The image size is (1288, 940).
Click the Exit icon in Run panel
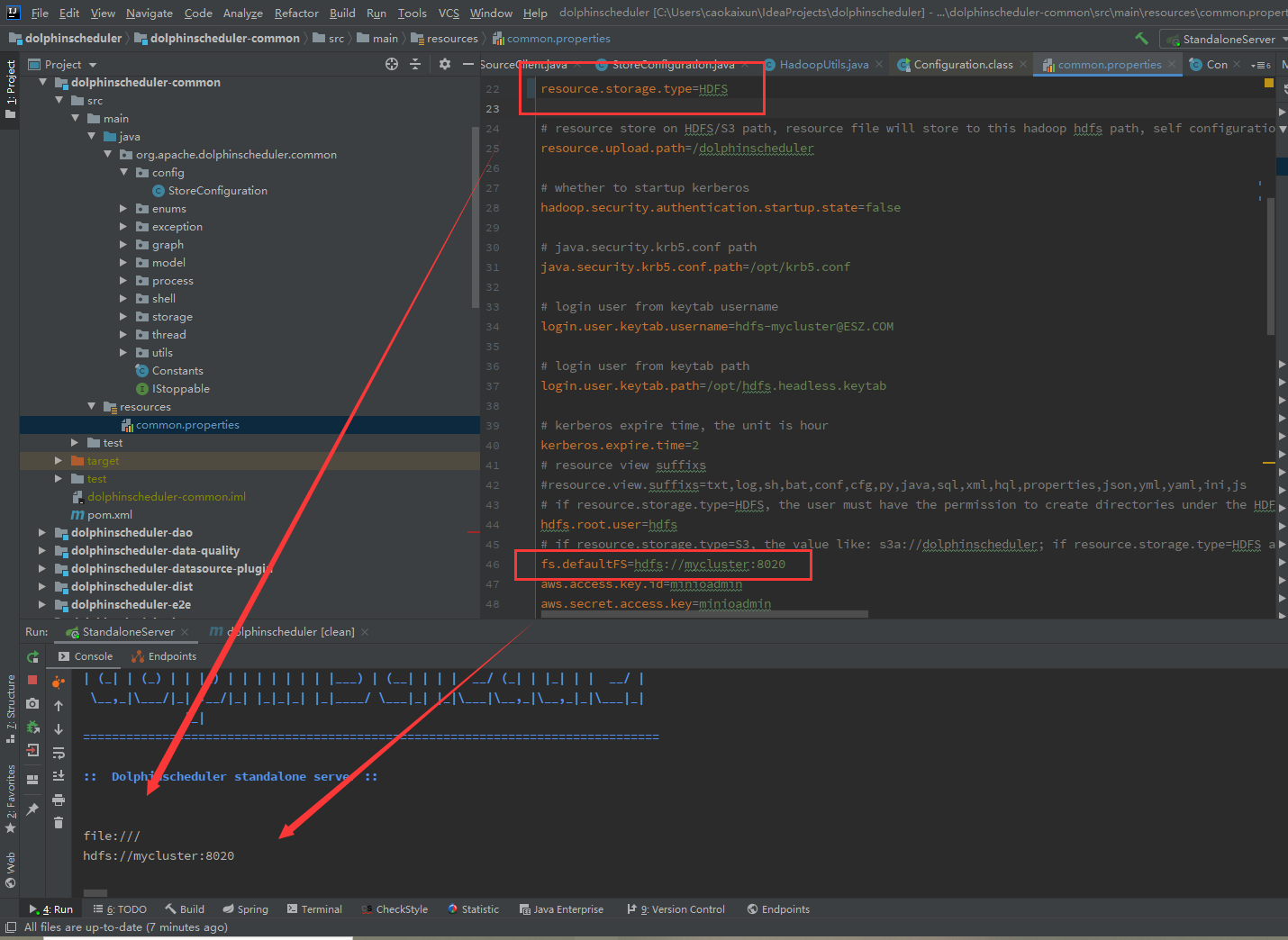[32, 750]
